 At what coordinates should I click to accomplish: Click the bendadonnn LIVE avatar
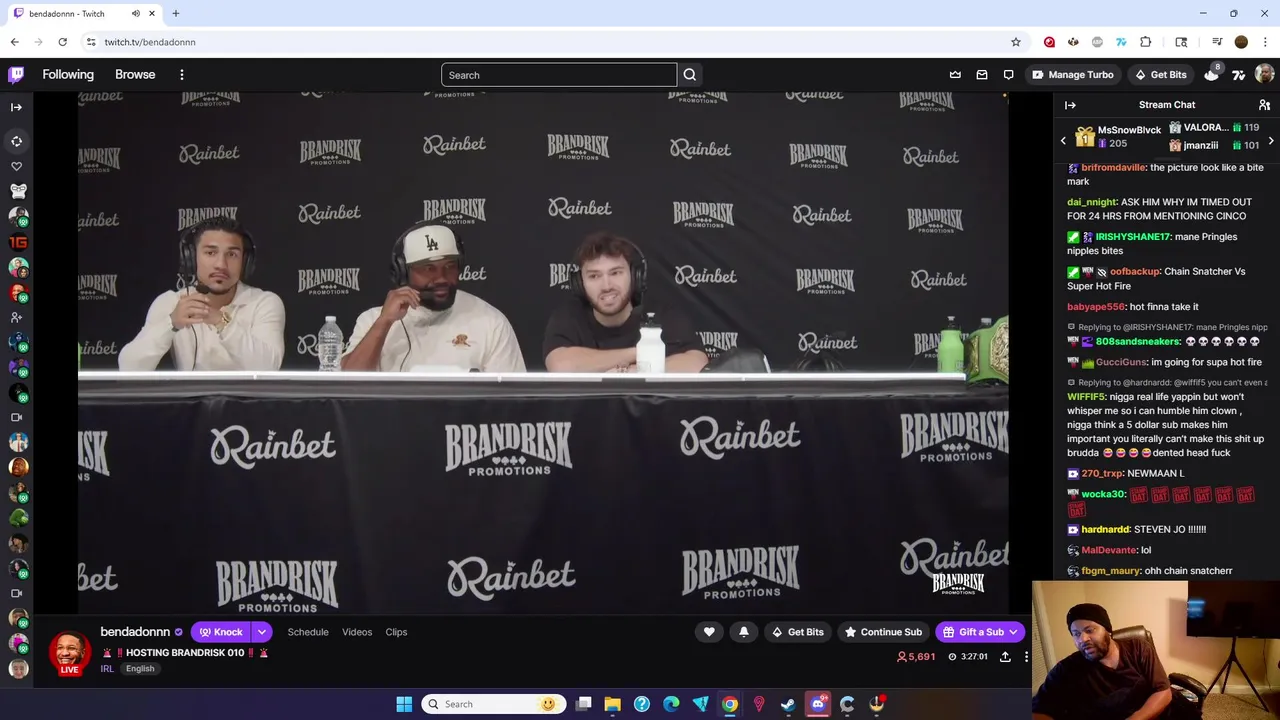tap(69, 653)
